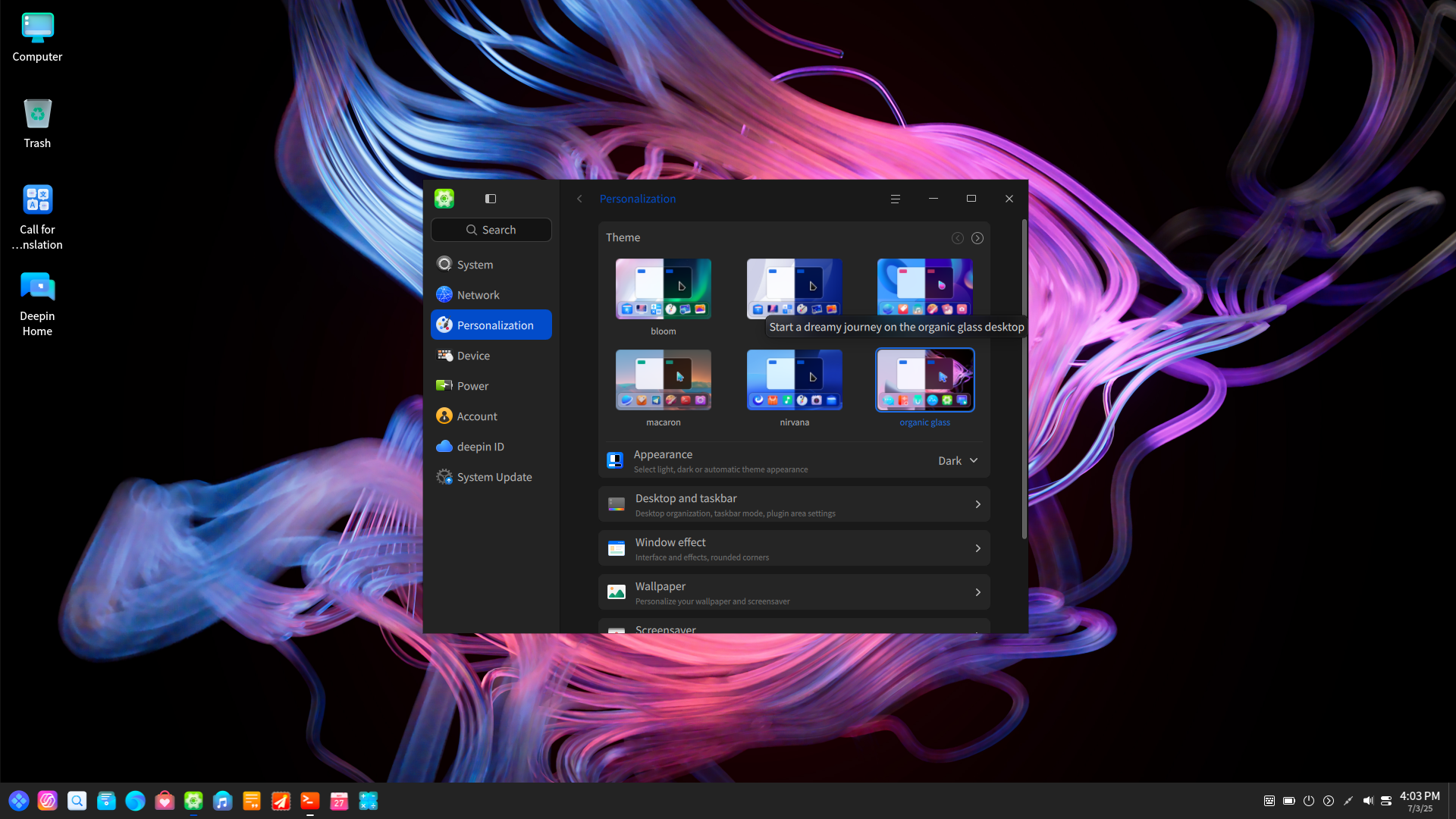Launch the browser from the taskbar
The image size is (1456, 819).
[x=135, y=801]
